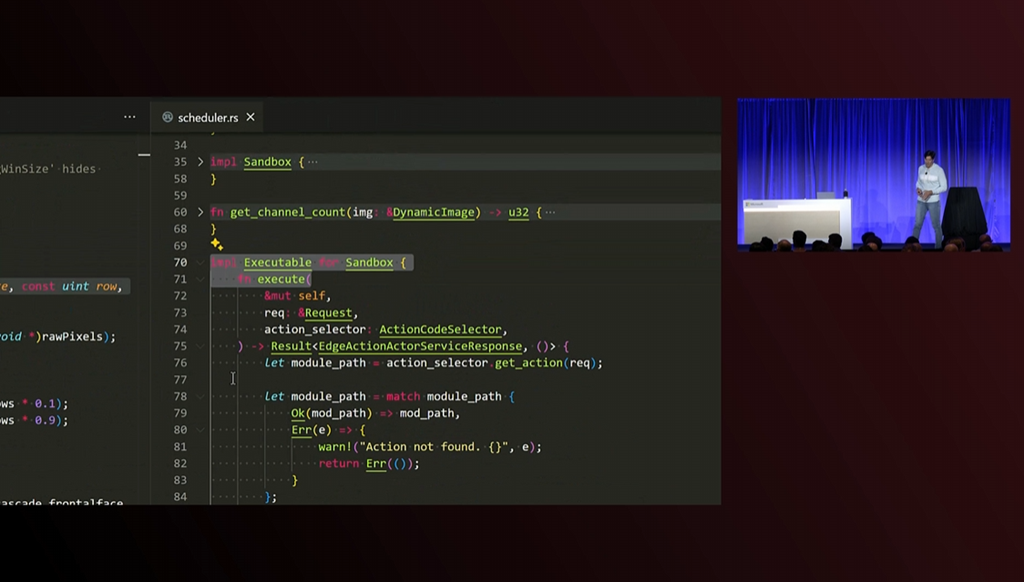
Task: Open the scheduler.rs editor tab
Action: pos(208,118)
